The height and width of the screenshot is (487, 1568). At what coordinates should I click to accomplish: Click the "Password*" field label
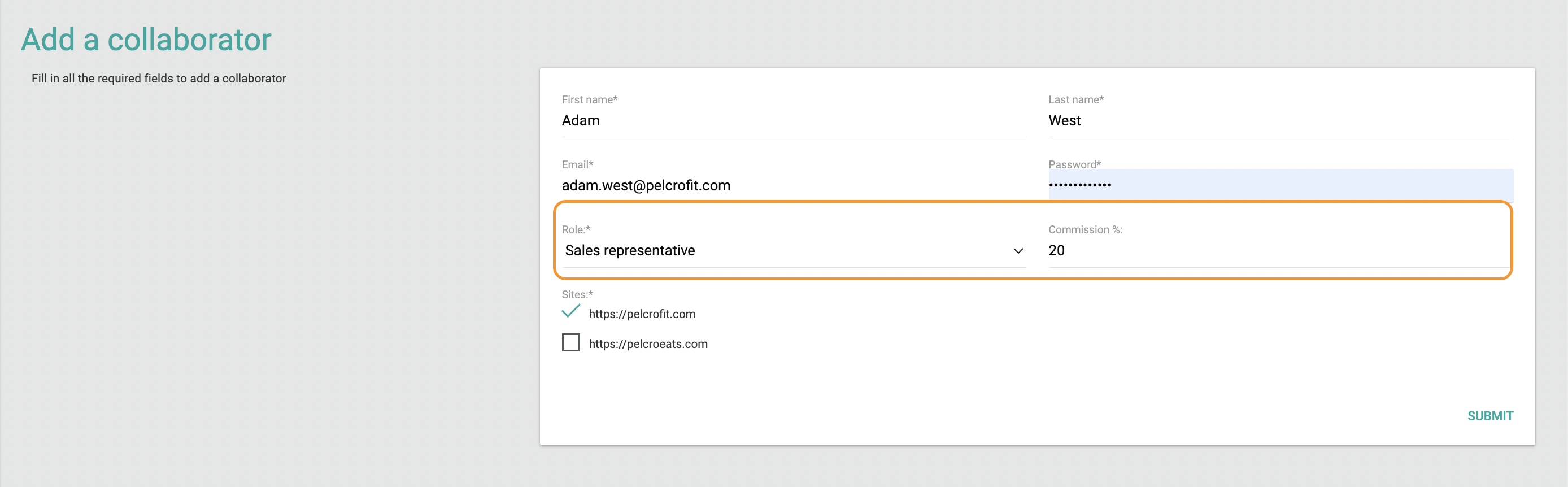(1074, 164)
